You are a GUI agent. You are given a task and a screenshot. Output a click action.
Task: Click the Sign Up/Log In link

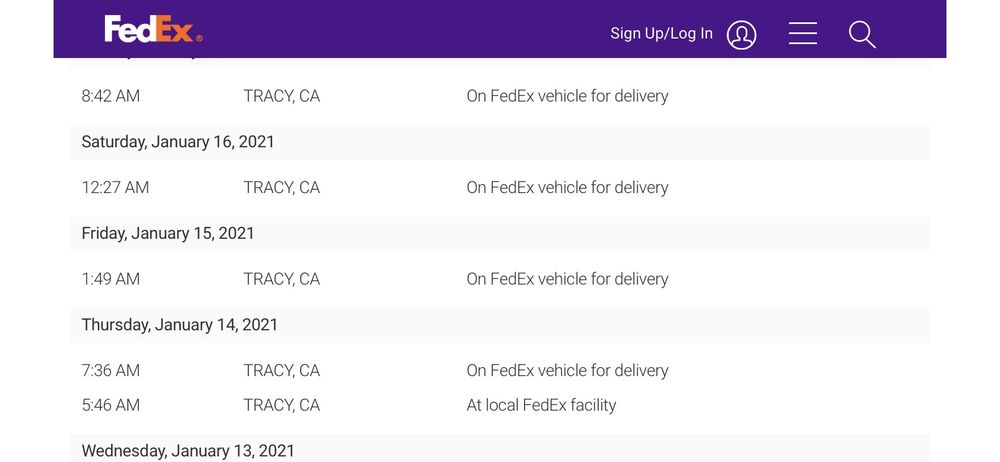[661, 34]
